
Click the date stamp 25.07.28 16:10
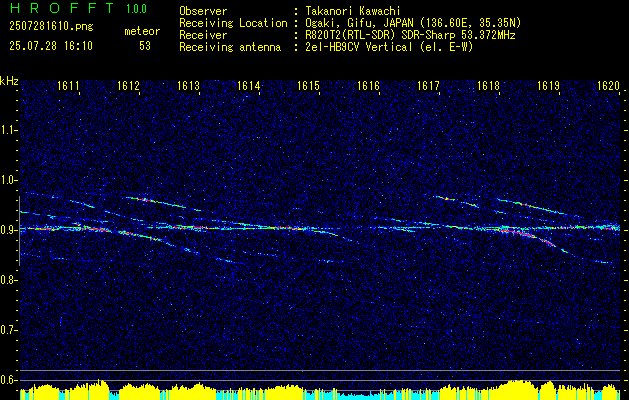click(51, 46)
